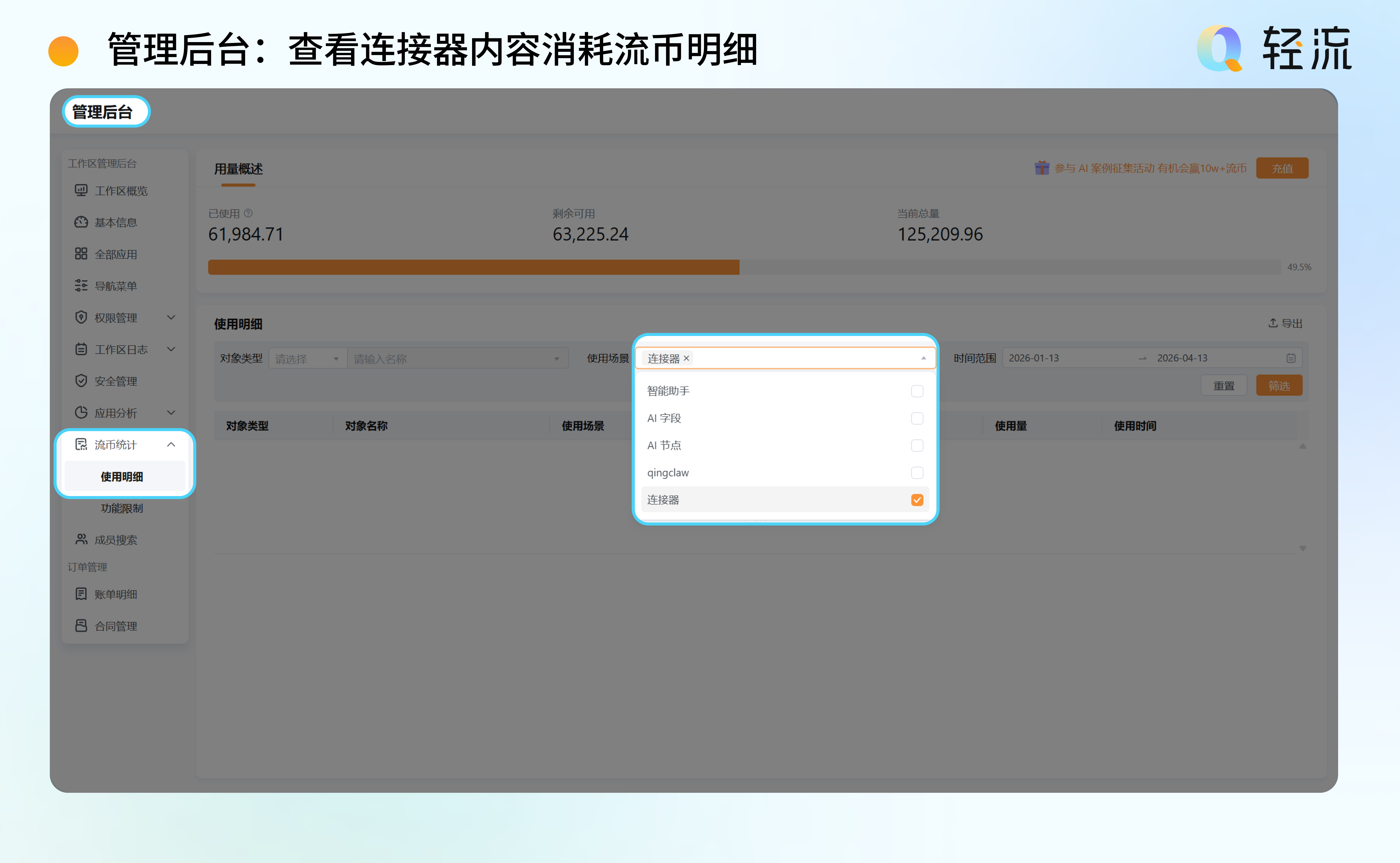Select 功能限制 in the sidebar

122,508
